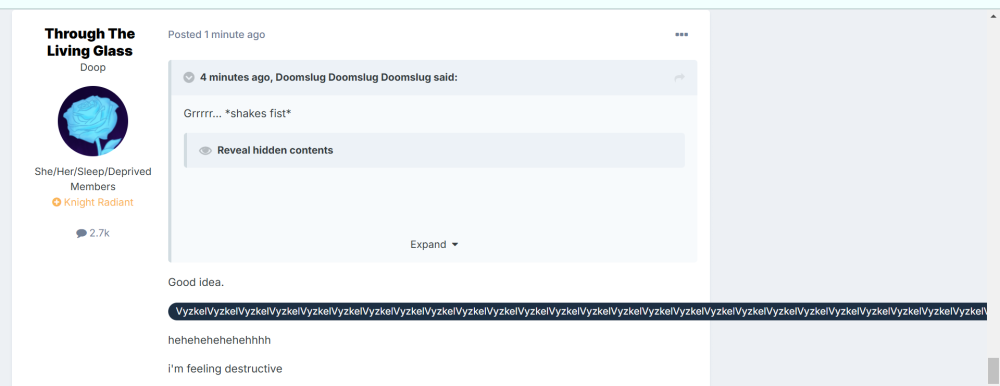Click the Vyzkel mention tag

tap(577, 311)
